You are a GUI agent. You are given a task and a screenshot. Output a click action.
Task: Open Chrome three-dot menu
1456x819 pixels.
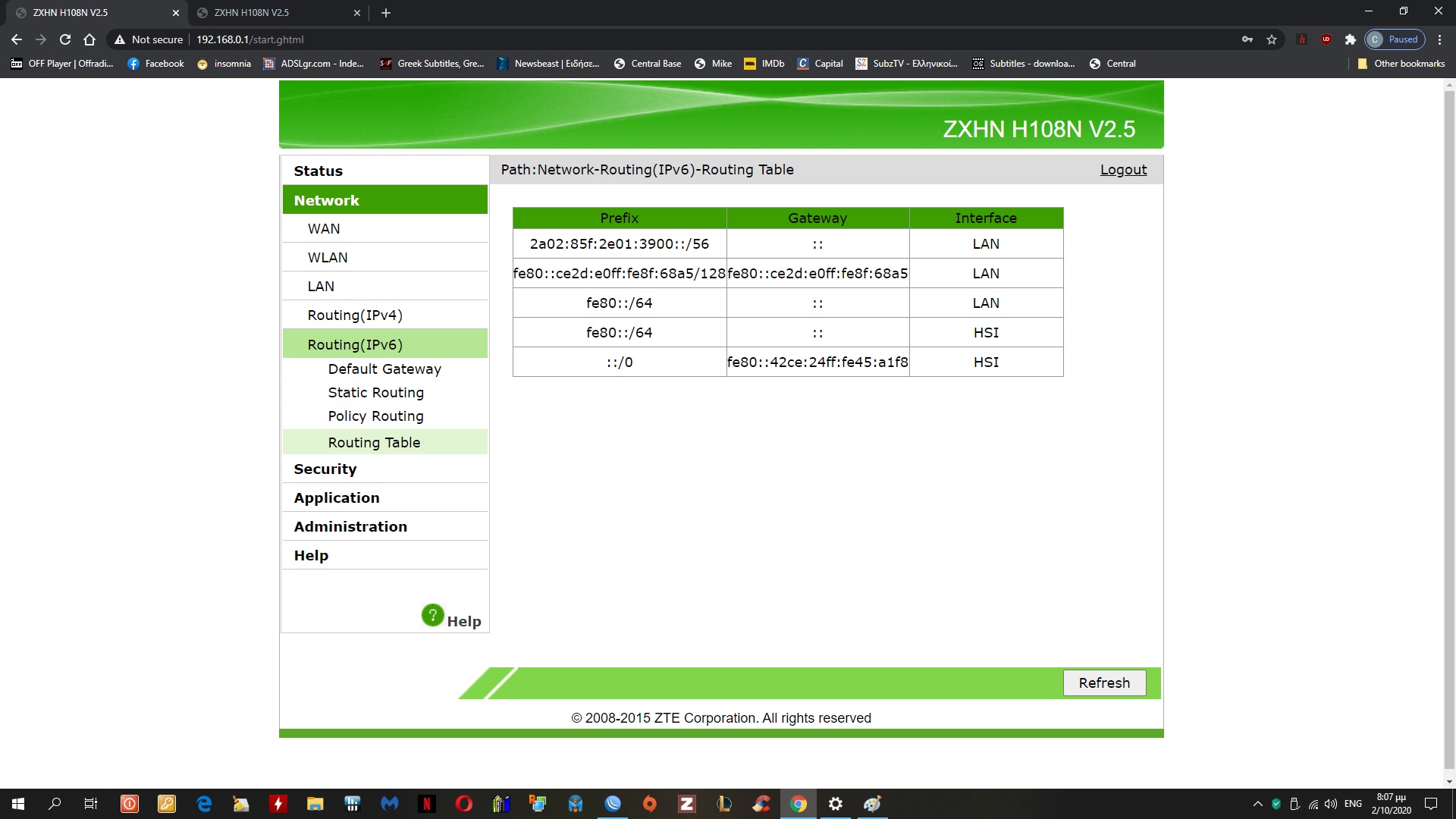click(1439, 39)
